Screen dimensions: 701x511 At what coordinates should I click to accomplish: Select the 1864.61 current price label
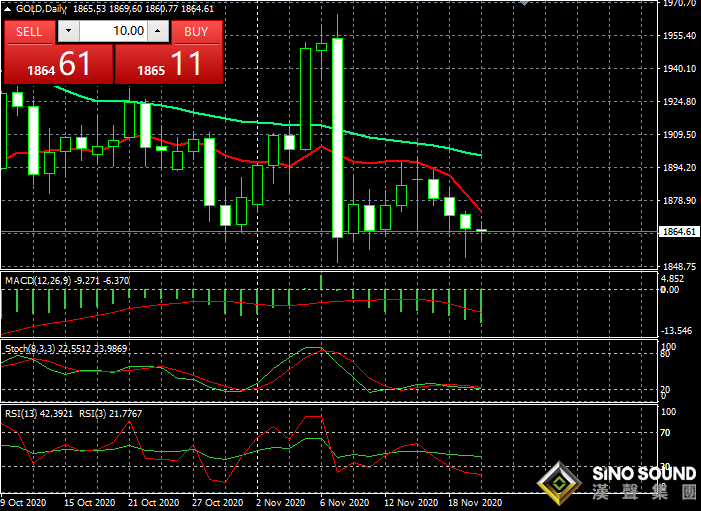(x=678, y=232)
